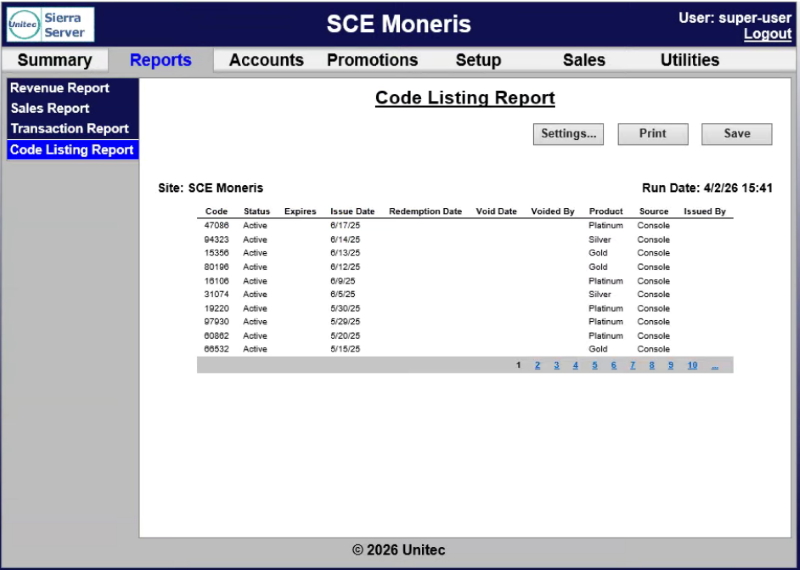The image size is (800, 570).
Task: Click the Issue Date column header
Action: click(x=353, y=211)
